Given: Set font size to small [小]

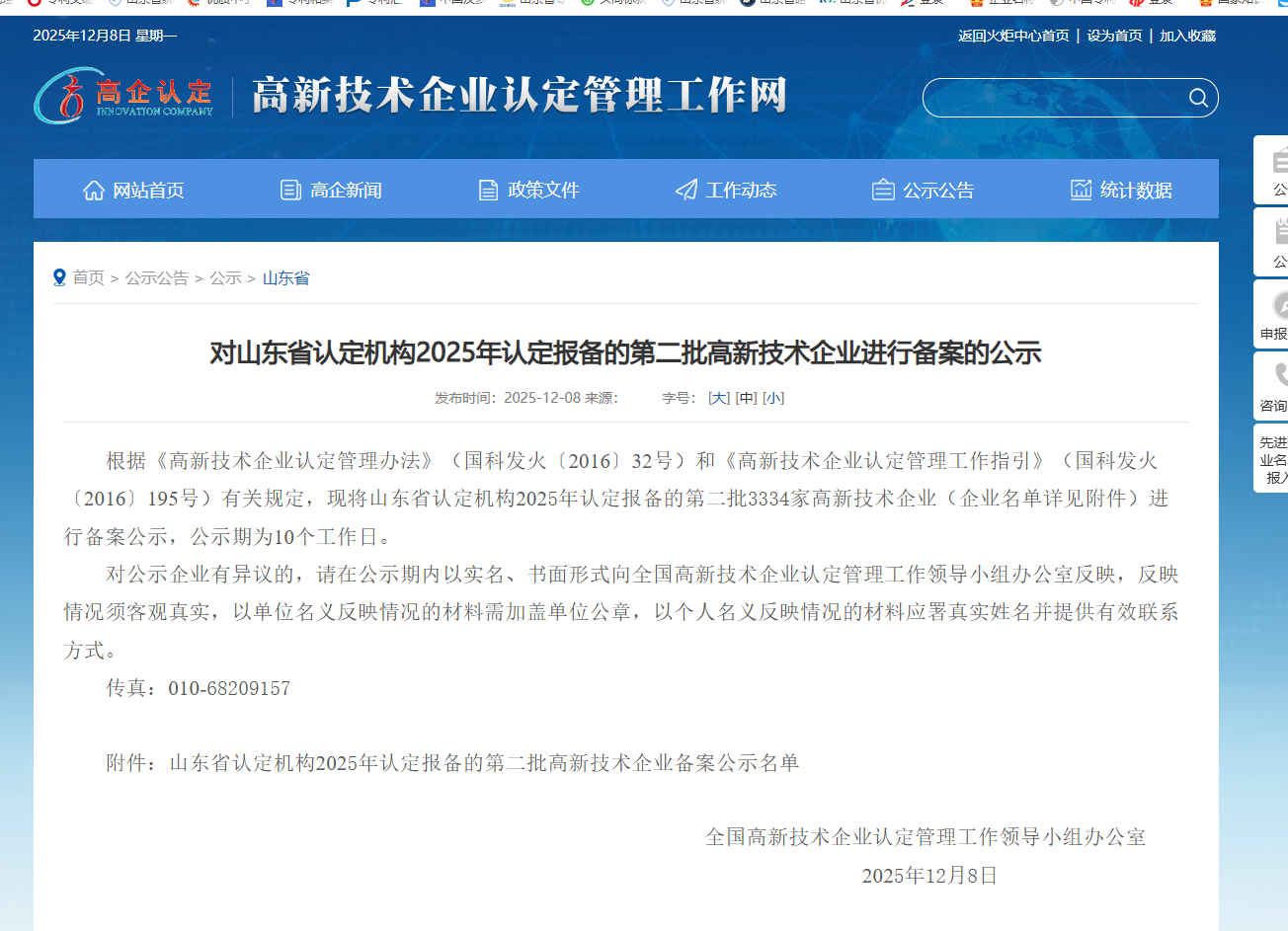Looking at the screenshot, I should pyautogui.click(x=773, y=398).
